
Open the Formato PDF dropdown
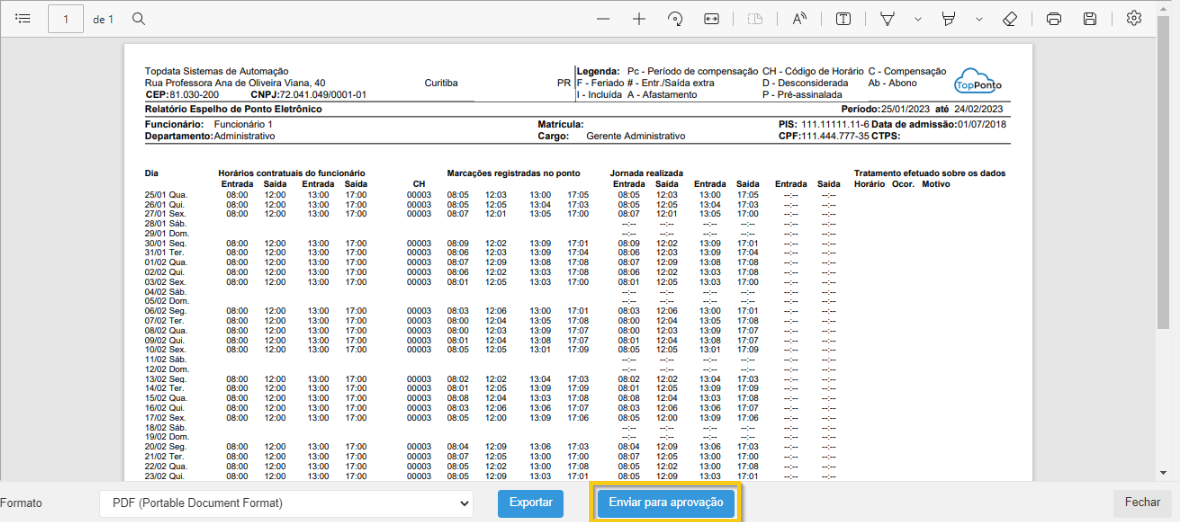(x=285, y=503)
